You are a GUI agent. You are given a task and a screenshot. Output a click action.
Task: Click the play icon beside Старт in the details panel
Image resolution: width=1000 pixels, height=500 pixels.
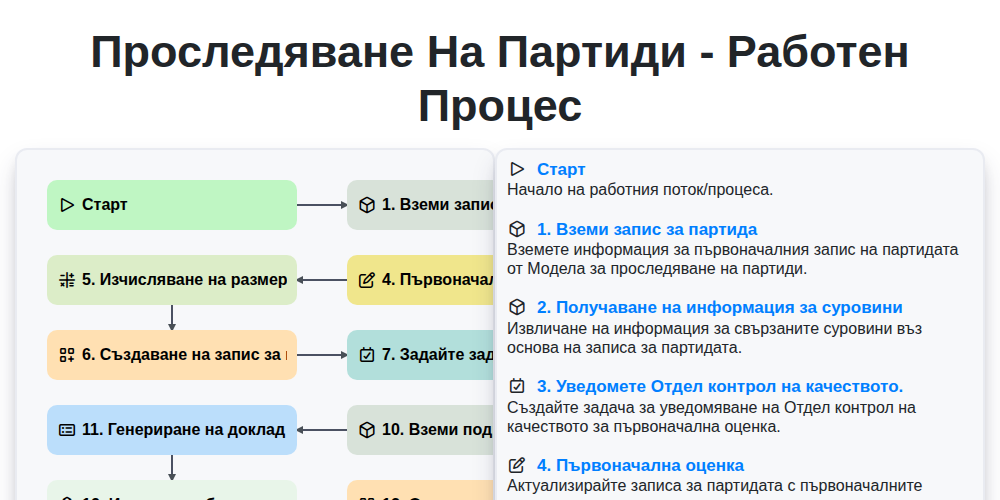[517, 169]
